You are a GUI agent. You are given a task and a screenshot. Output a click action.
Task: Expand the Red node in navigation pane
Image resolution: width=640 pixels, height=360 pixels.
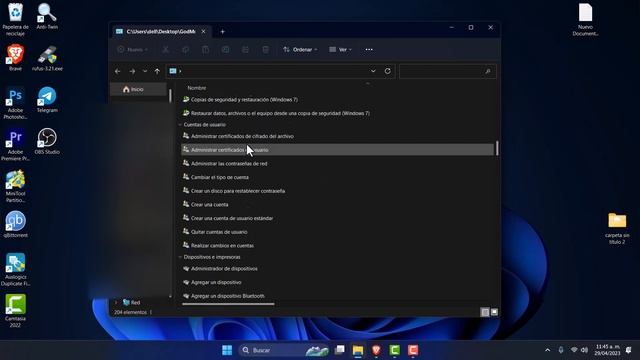click(116, 302)
